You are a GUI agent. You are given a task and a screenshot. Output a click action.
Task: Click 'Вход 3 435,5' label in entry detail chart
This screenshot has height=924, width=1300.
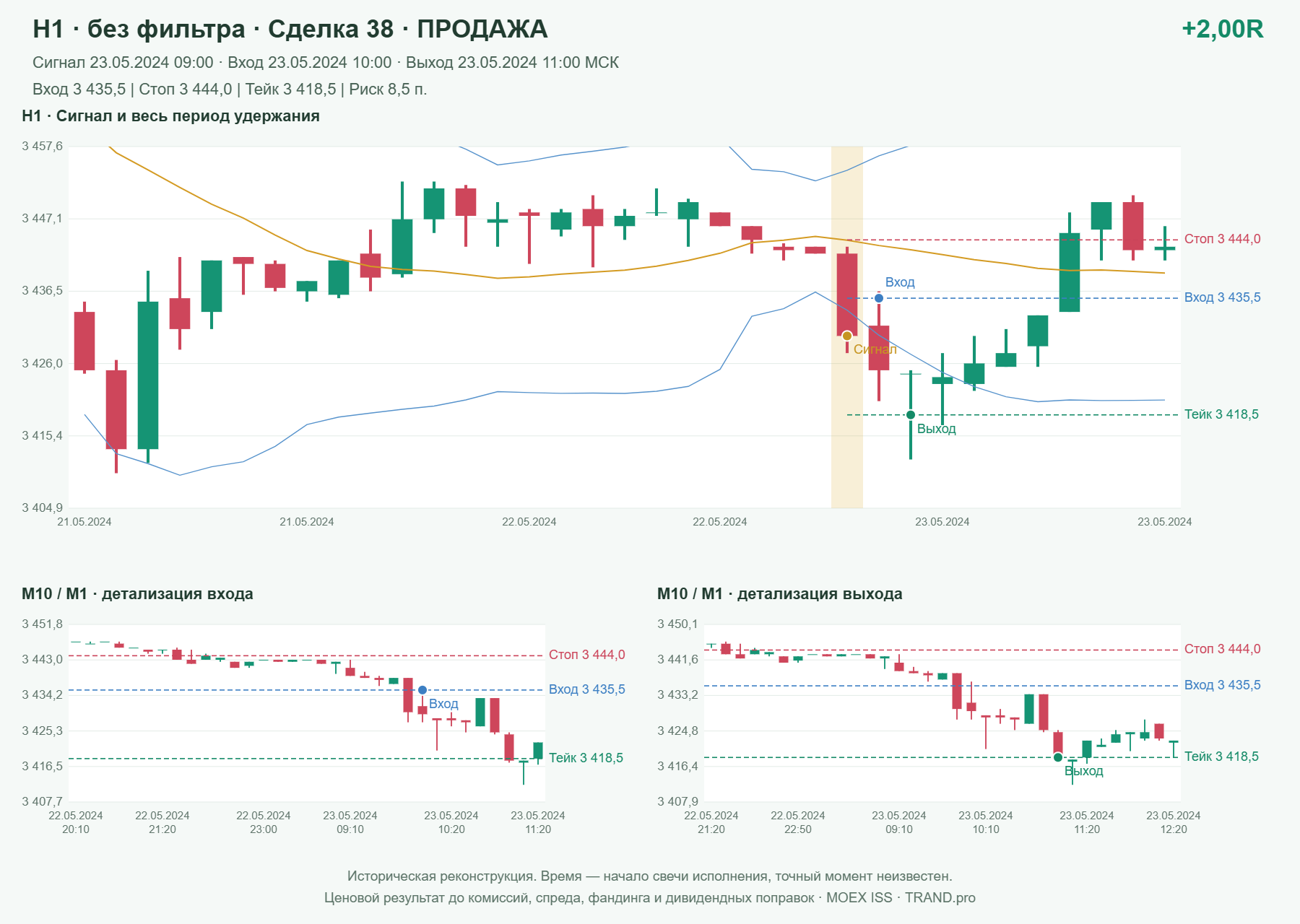coord(586,689)
